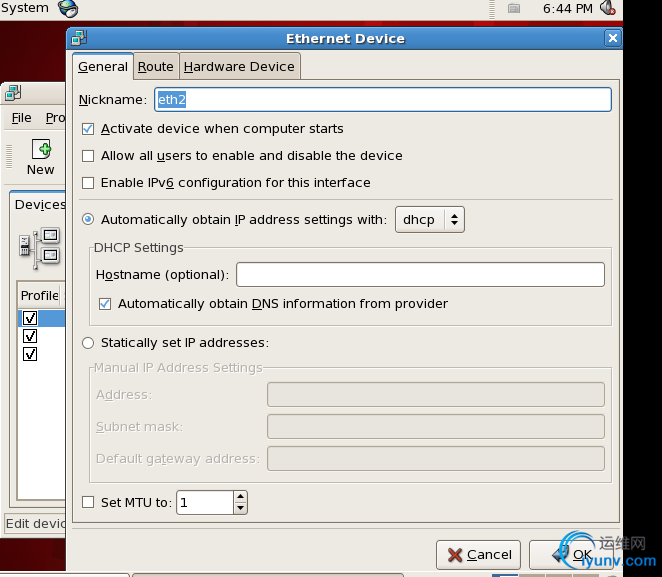Click the 6:44 PM clock

pos(567,8)
